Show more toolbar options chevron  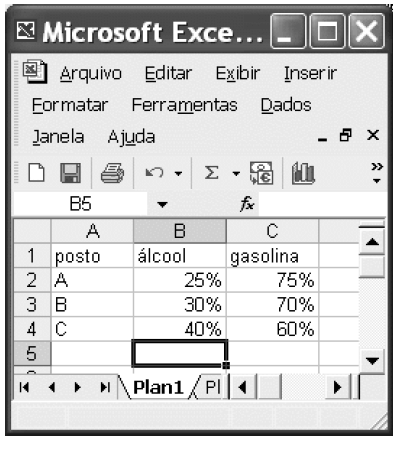pyautogui.click(x=377, y=173)
